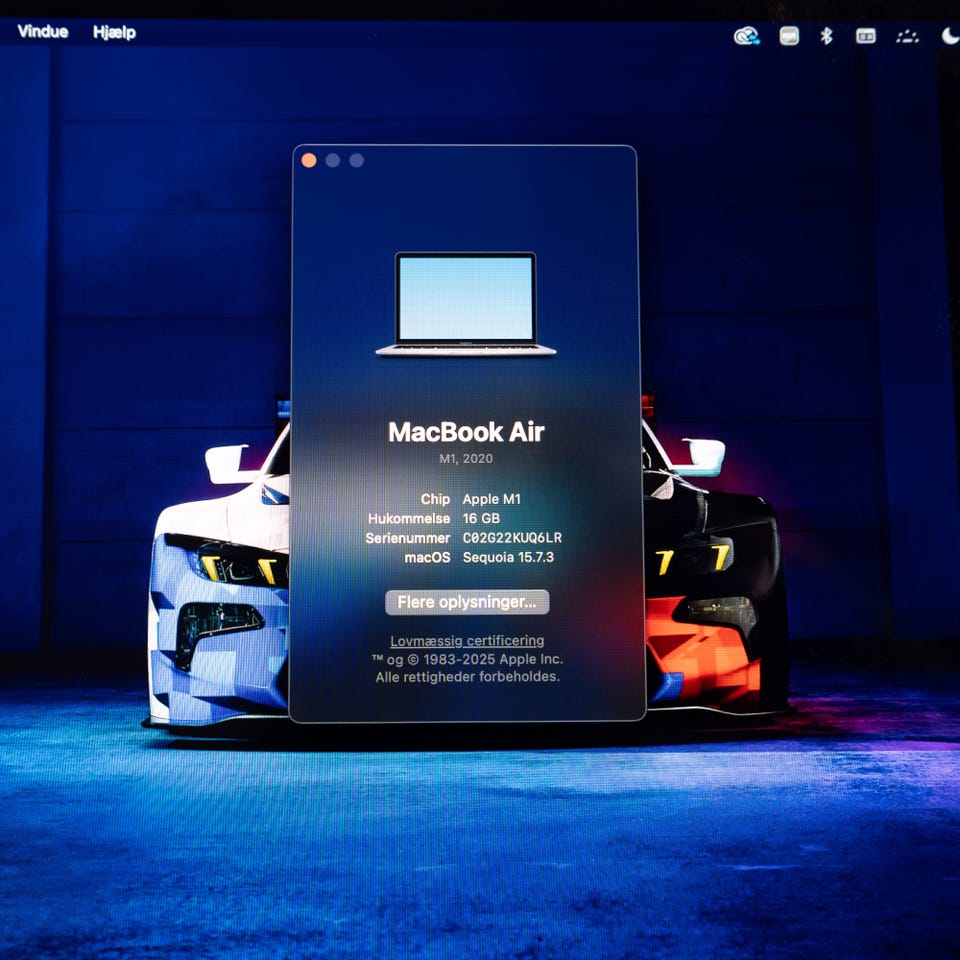Click the 'Apple M1' chip value

tap(492, 499)
